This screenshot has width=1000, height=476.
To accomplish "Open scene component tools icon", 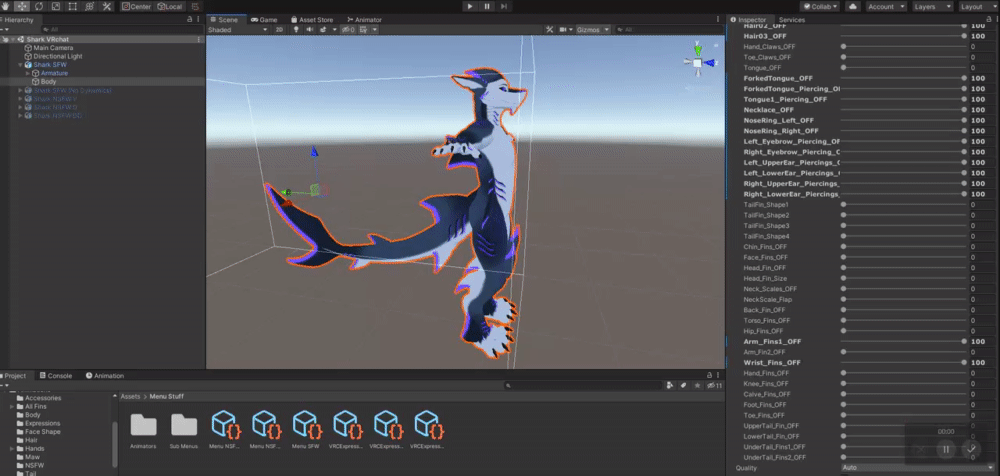I will [x=550, y=29].
